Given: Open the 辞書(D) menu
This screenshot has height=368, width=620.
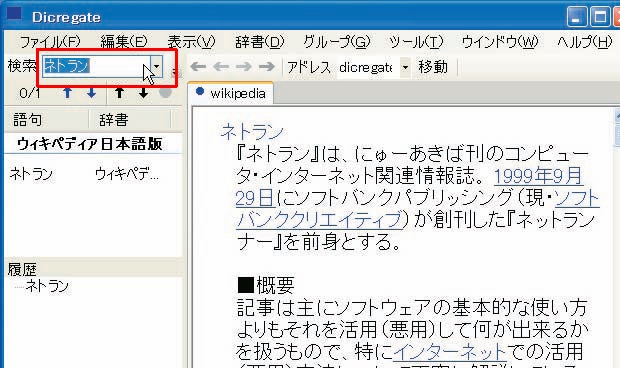Looking at the screenshot, I should coord(259,42).
